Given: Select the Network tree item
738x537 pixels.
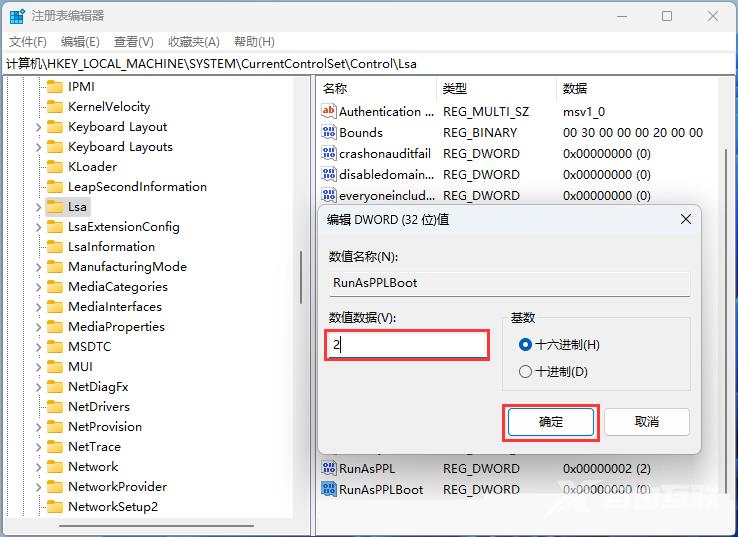Looking at the screenshot, I should 93,467.
